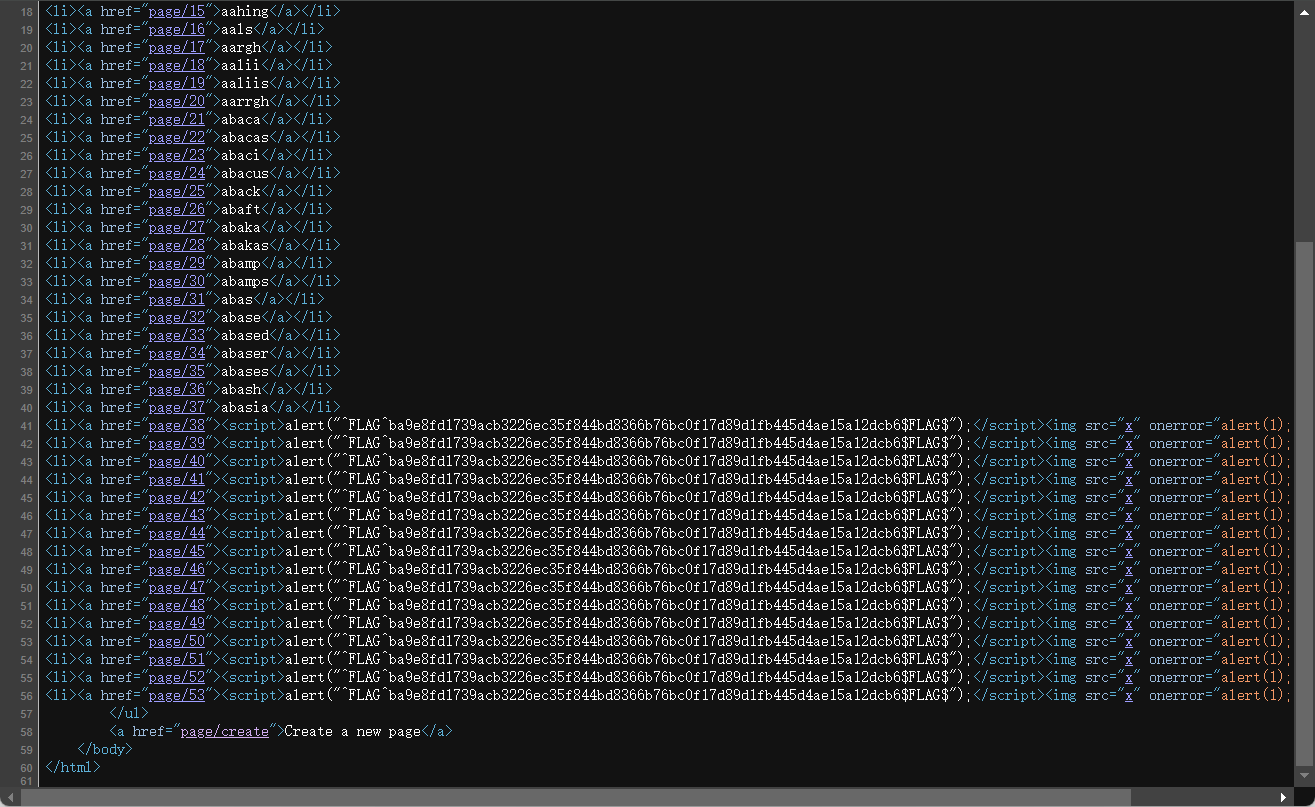The height and width of the screenshot is (807, 1315).
Task: Click the closing </ul> tag
Action: [129, 713]
